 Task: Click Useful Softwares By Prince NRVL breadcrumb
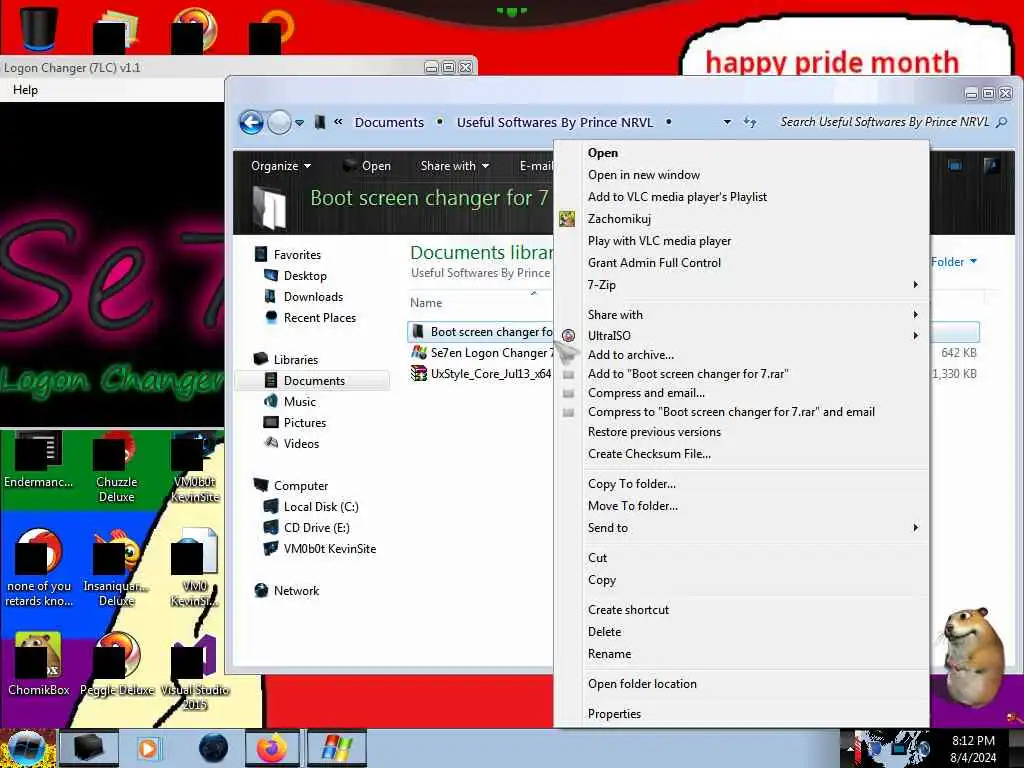pyautogui.click(x=554, y=122)
